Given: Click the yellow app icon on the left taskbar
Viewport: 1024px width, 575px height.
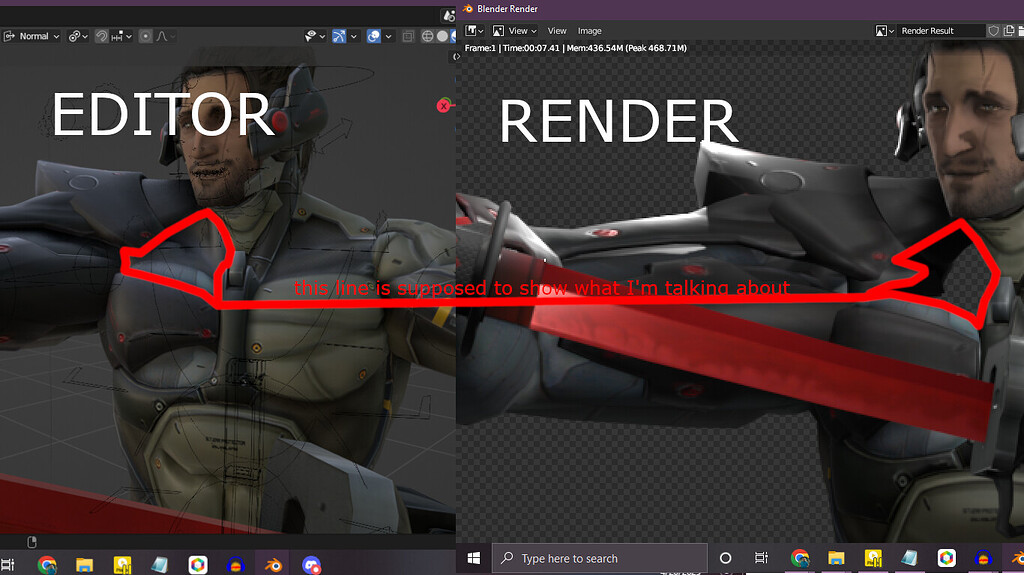Looking at the screenshot, I should (122, 565).
